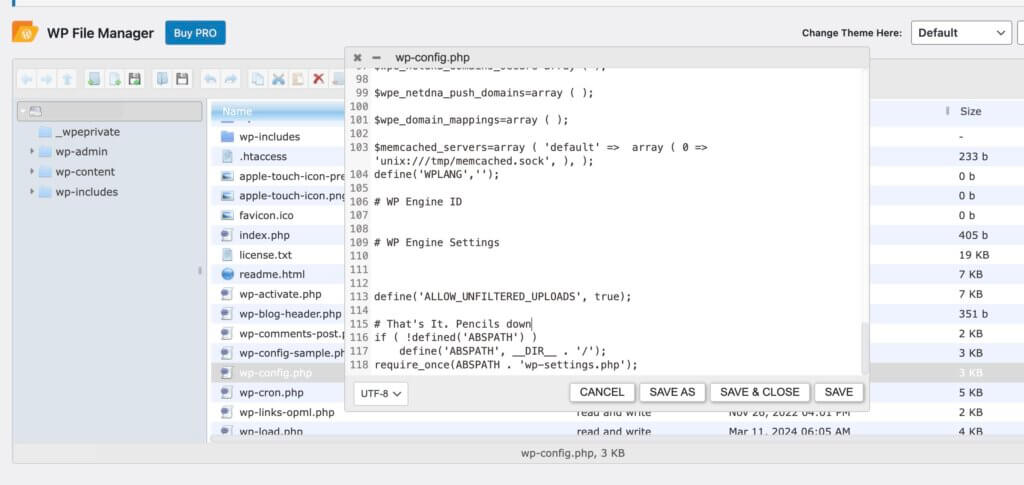
Task: Collapse the root folder in the tree
Action: 23,112
